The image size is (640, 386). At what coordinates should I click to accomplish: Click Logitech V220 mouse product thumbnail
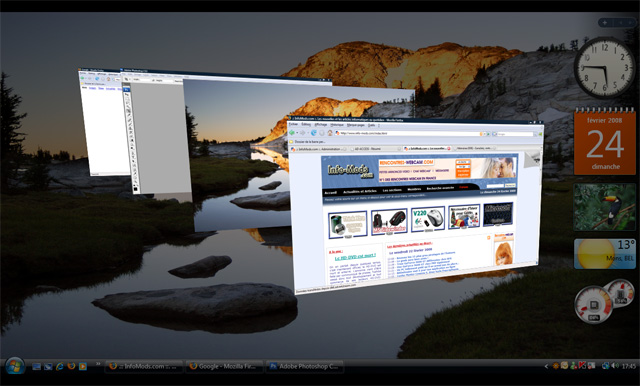(427, 219)
